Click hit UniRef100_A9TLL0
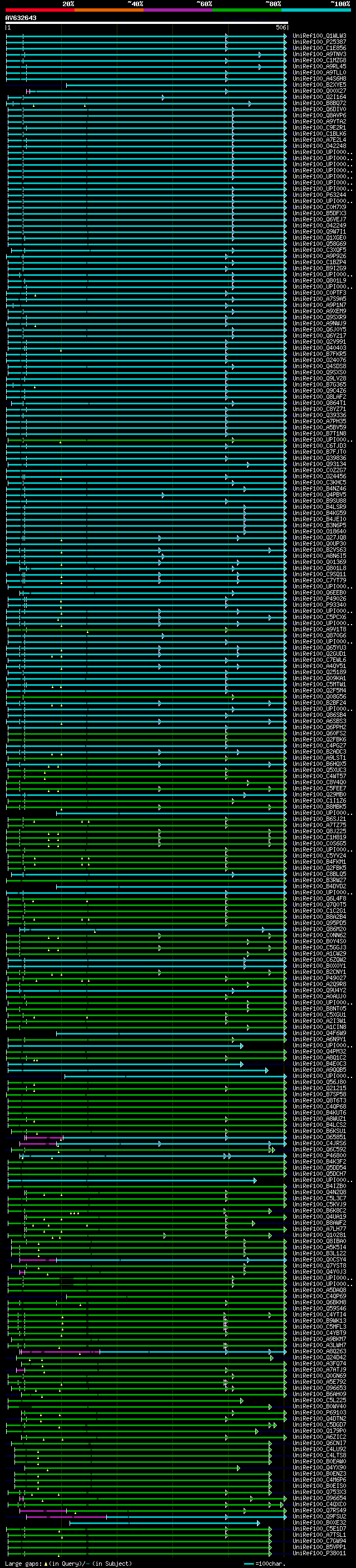 point(319,72)
